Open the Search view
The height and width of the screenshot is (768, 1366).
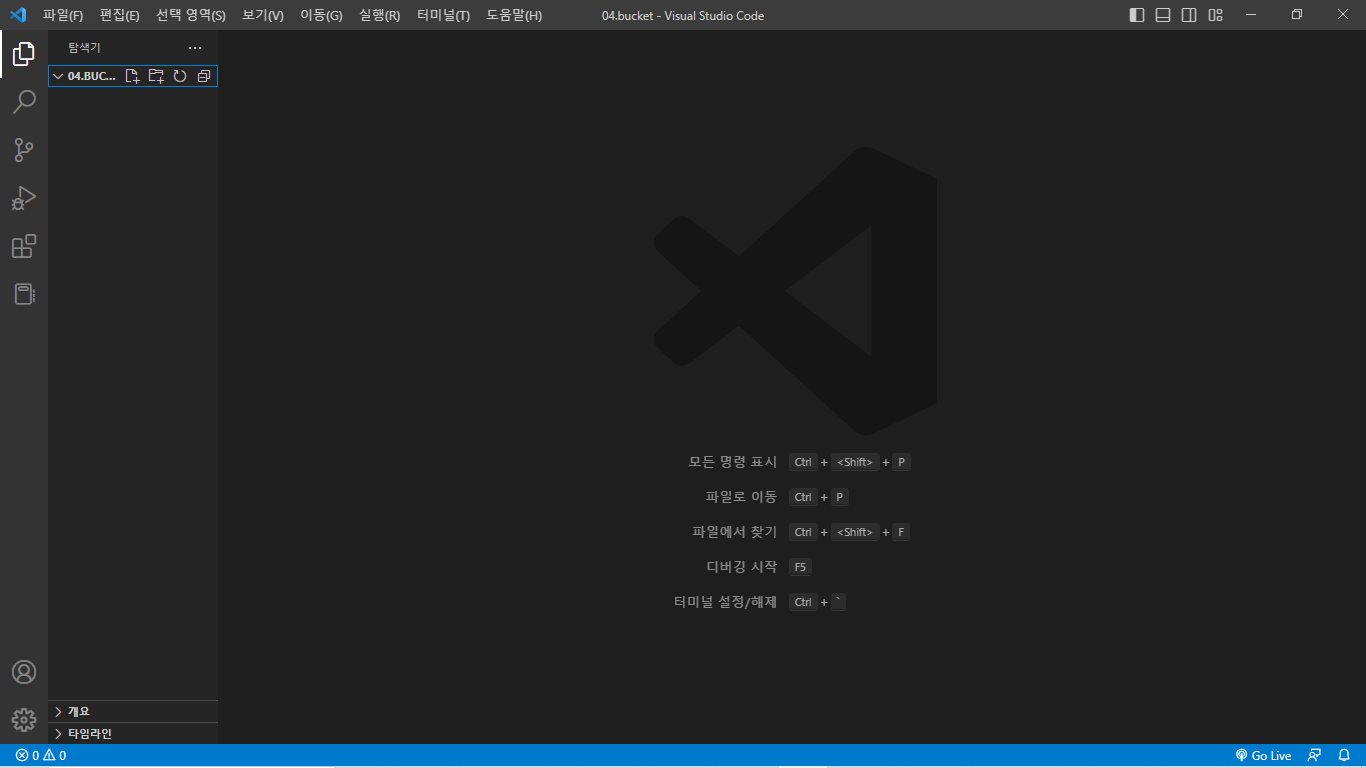[x=24, y=102]
